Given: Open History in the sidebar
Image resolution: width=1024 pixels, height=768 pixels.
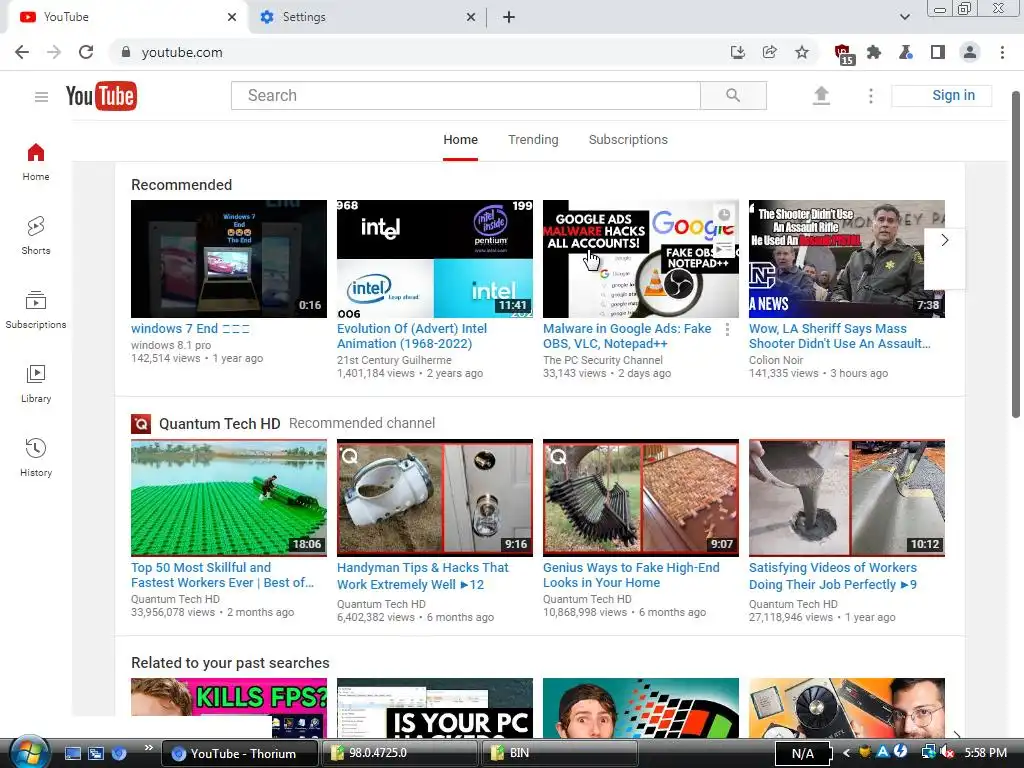Looking at the screenshot, I should pyautogui.click(x=36, y=458).
